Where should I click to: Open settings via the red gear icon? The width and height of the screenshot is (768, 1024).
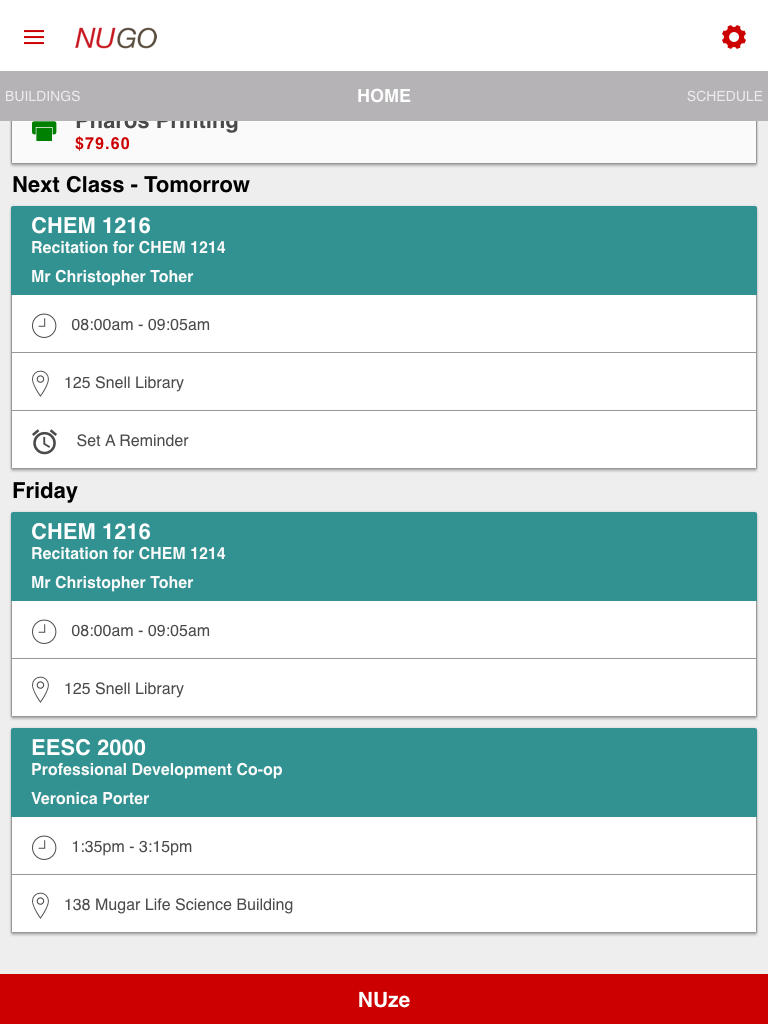[x=734, y=37]
